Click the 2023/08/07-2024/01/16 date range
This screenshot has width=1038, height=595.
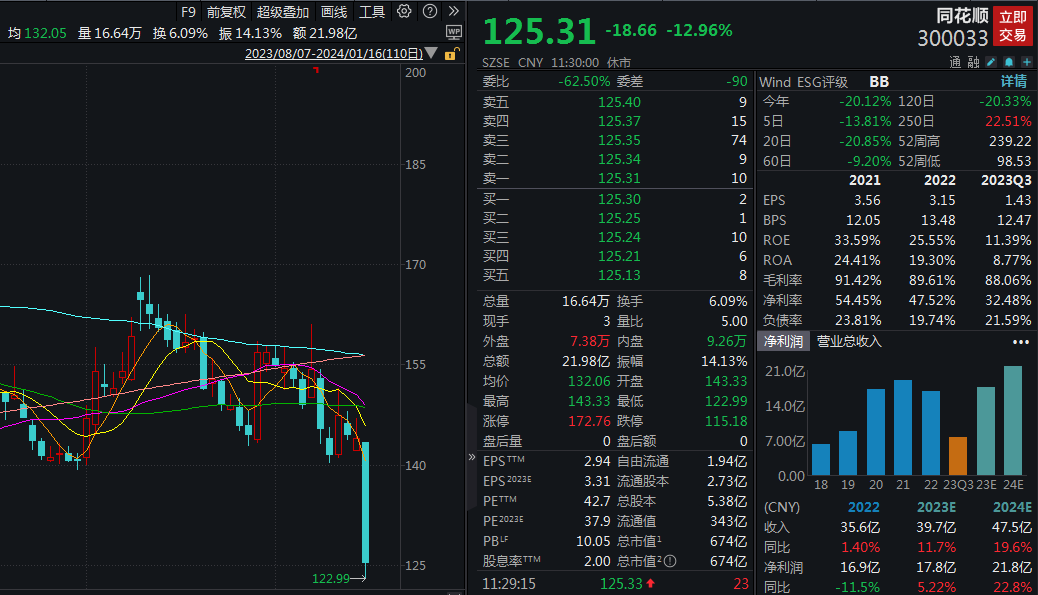(x=334, y=54)
